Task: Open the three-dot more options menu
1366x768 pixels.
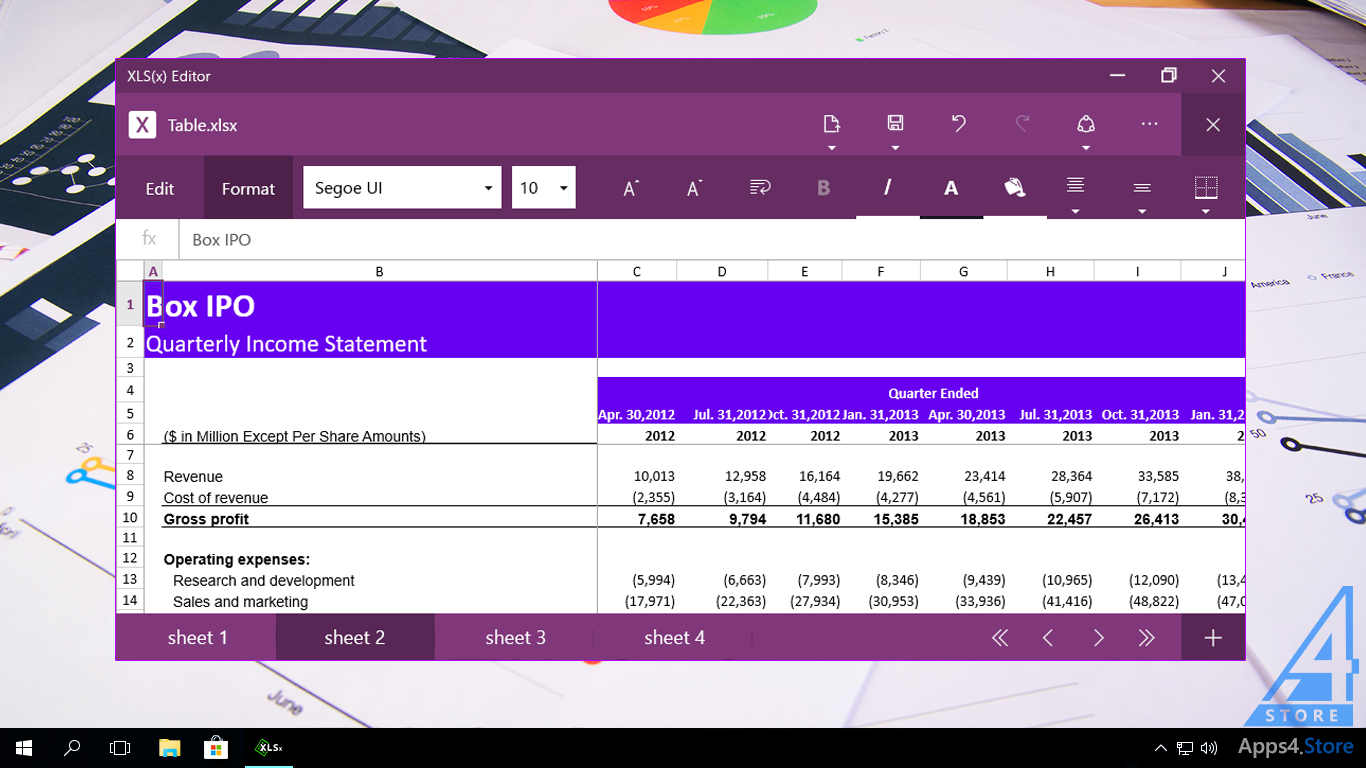Action: click(1149, 124)
